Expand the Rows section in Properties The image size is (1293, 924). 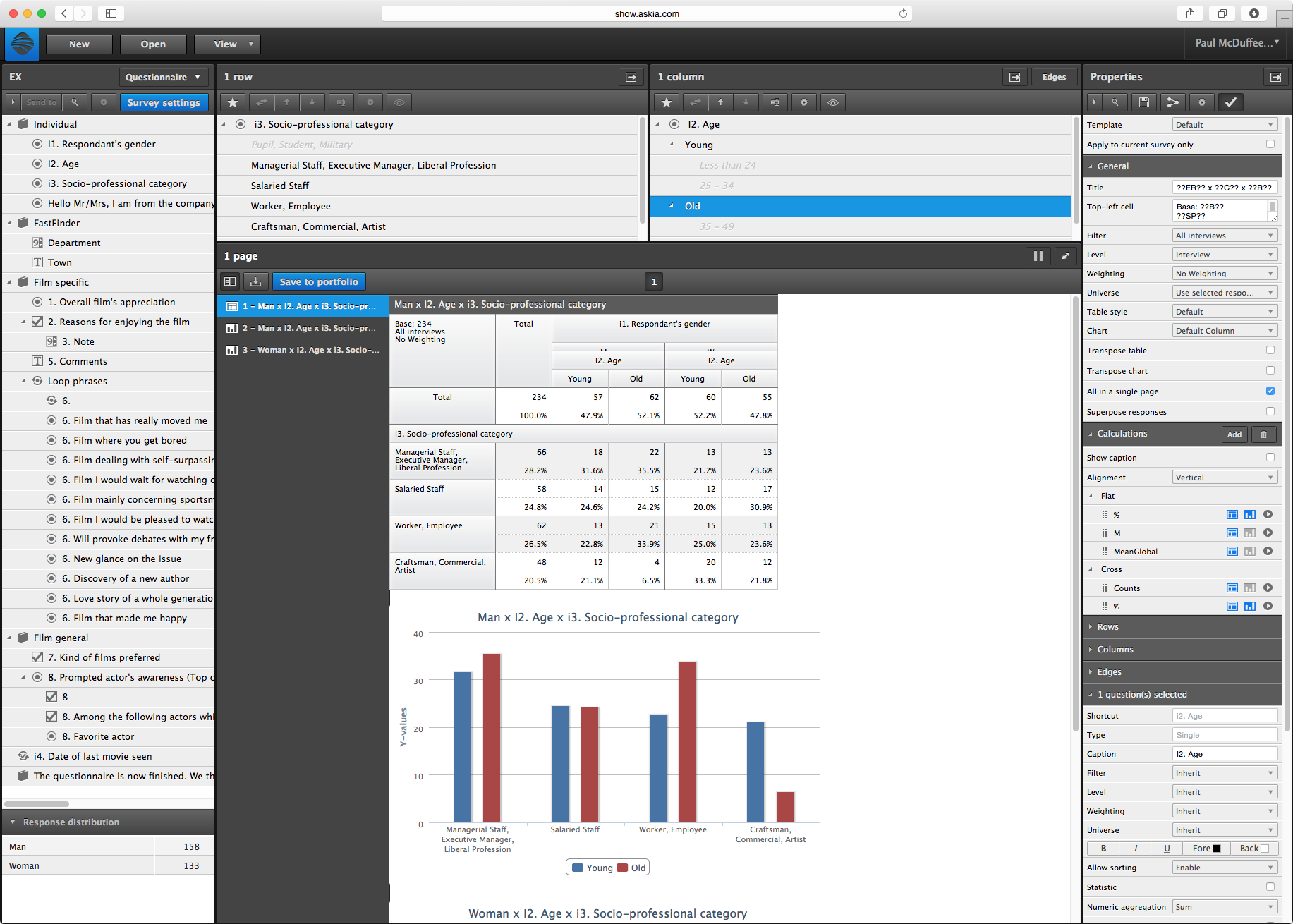[1107, 627]
